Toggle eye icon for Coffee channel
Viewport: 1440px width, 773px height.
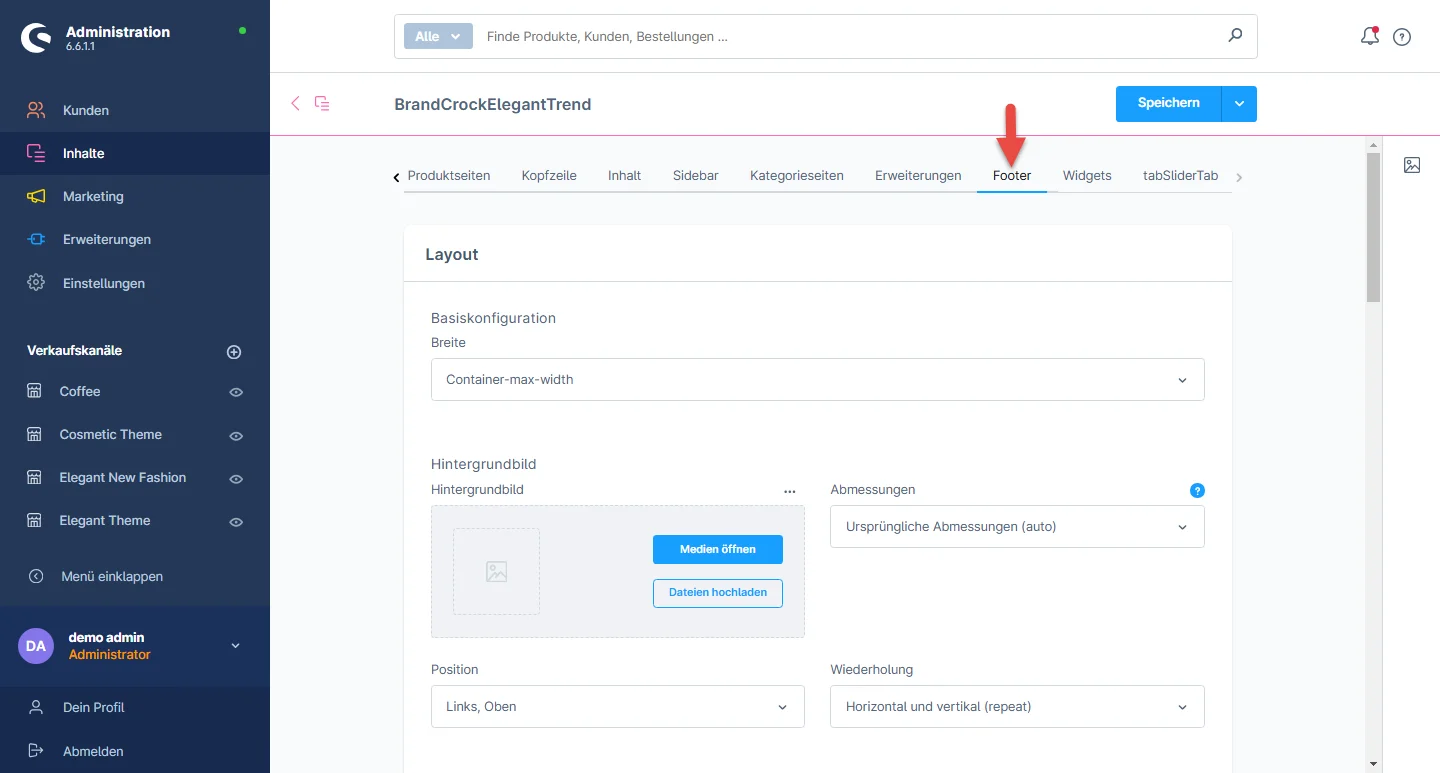[x=236, y=392]
